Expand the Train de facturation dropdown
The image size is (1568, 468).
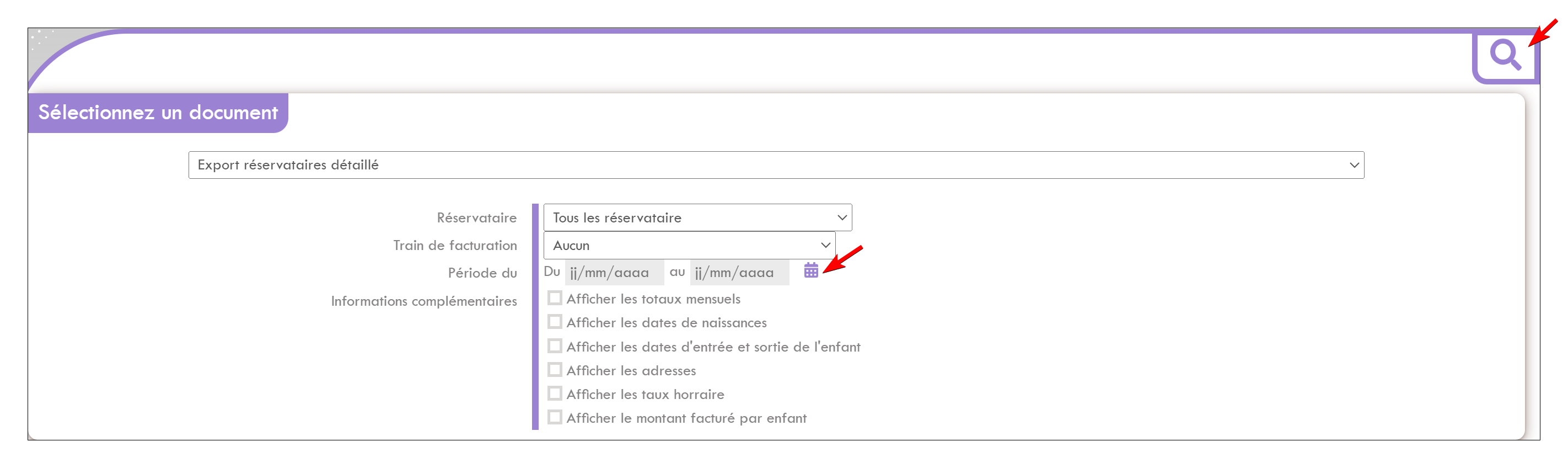tap(689, 246)
